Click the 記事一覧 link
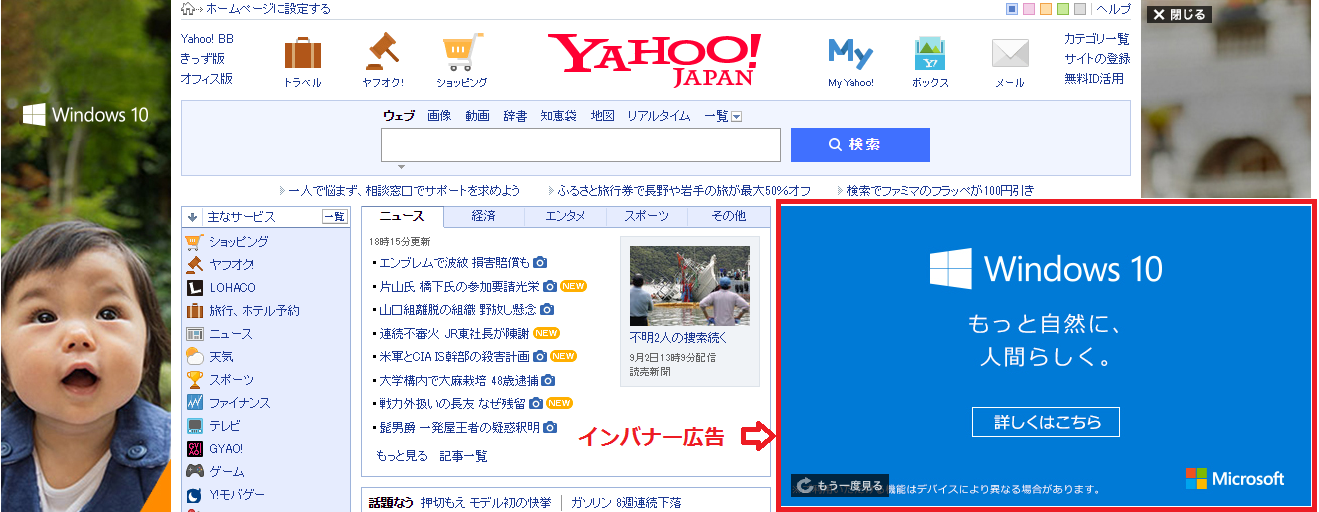Screen dimensions: 1319x512 (x=463, y=456)
